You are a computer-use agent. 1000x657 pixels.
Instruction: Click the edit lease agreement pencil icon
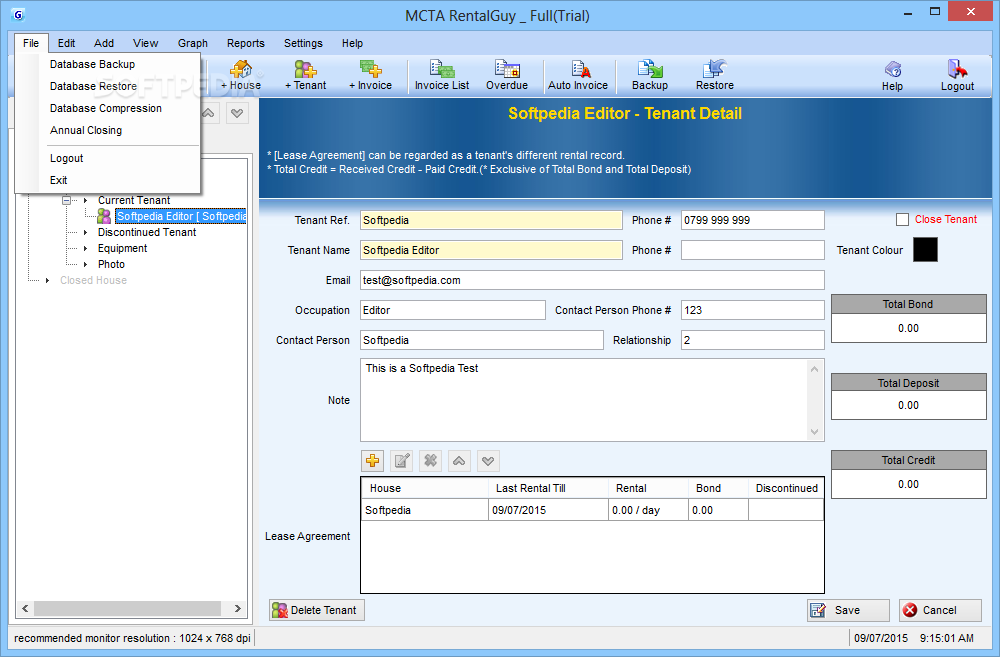(x=402, y=461)
